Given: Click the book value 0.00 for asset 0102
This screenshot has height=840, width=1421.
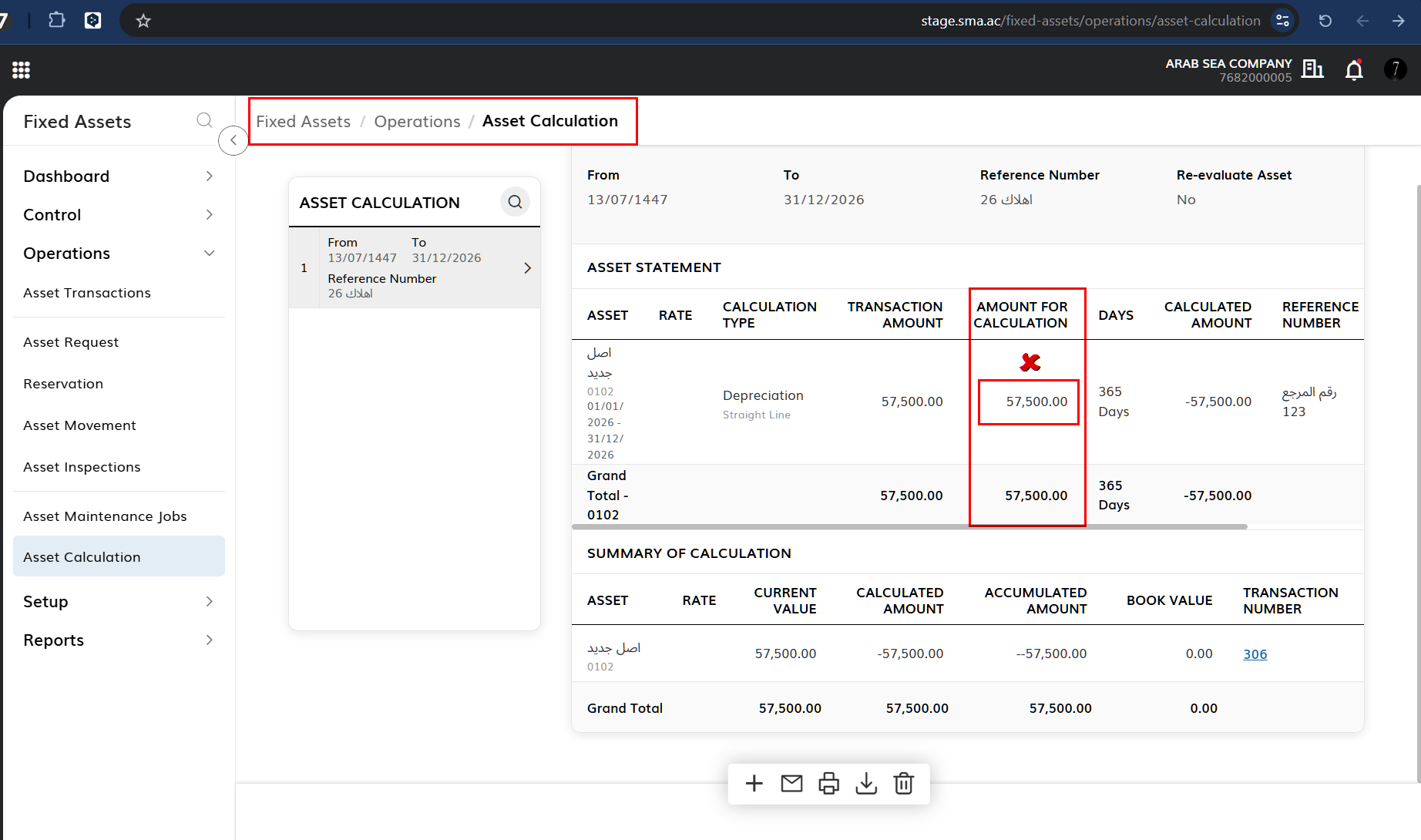Looking at the screenshot, I should (1199, 654).
